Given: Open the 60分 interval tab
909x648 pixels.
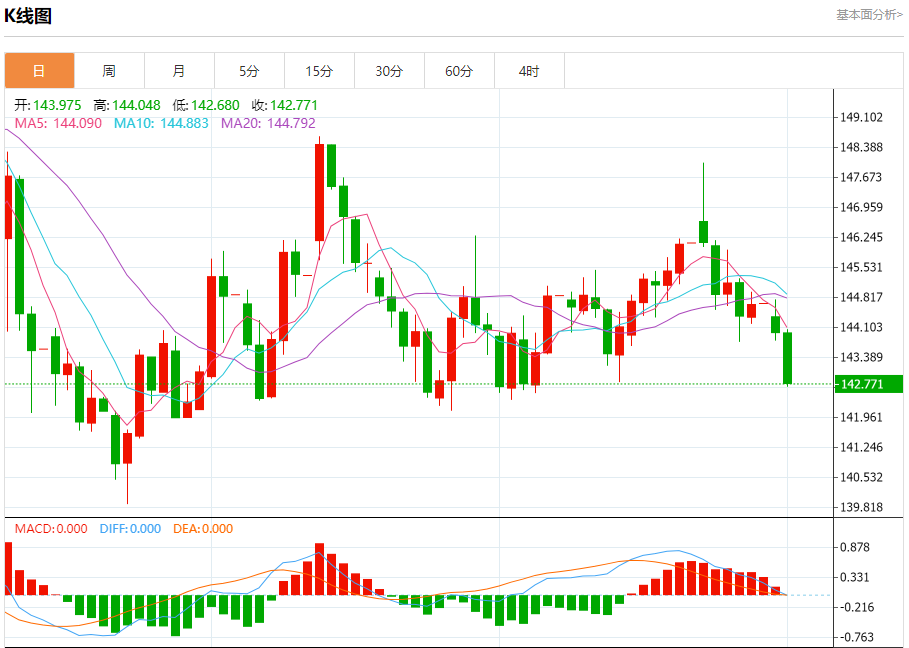Looking at the screenshot, I should click(x=459, y=71).
